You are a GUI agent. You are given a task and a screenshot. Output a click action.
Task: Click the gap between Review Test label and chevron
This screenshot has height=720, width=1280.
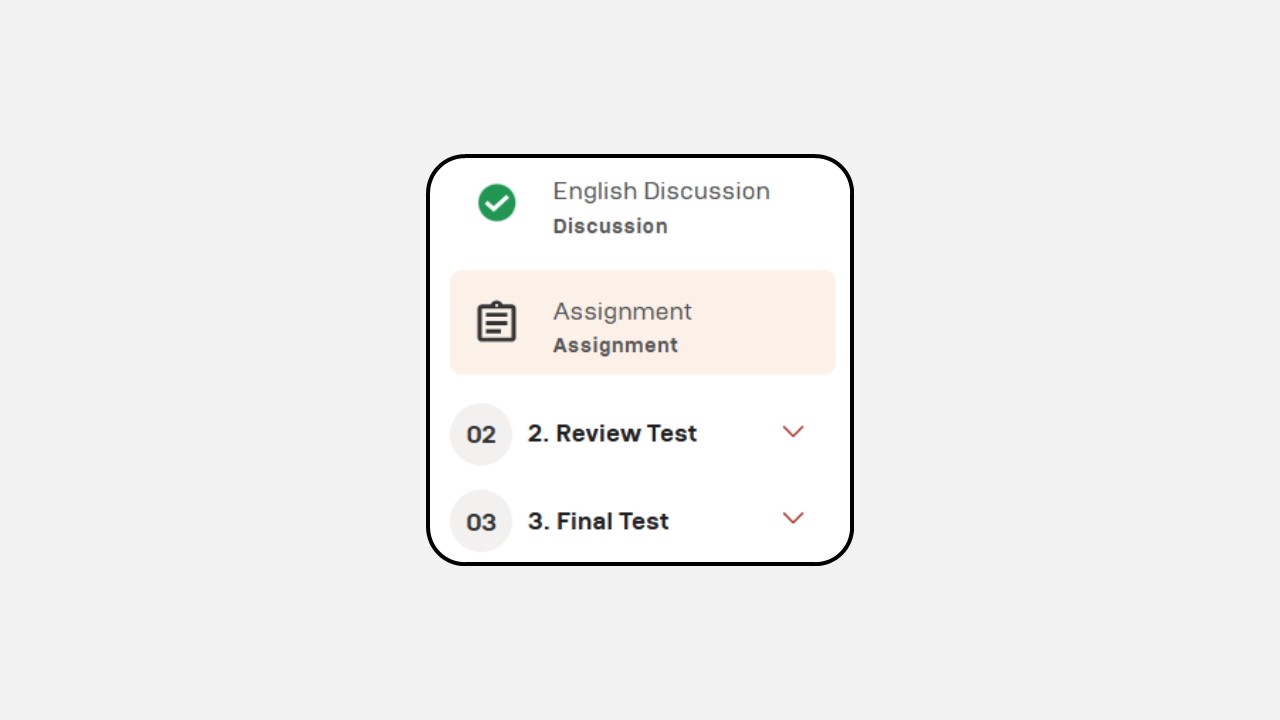point(738,433)
